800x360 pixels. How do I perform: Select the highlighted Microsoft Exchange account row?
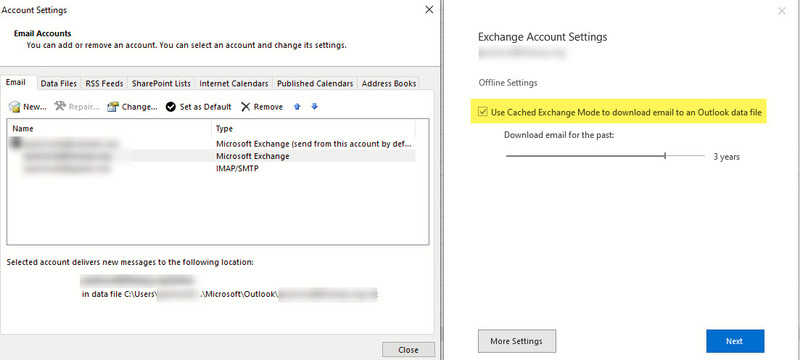tap(211, 156)
